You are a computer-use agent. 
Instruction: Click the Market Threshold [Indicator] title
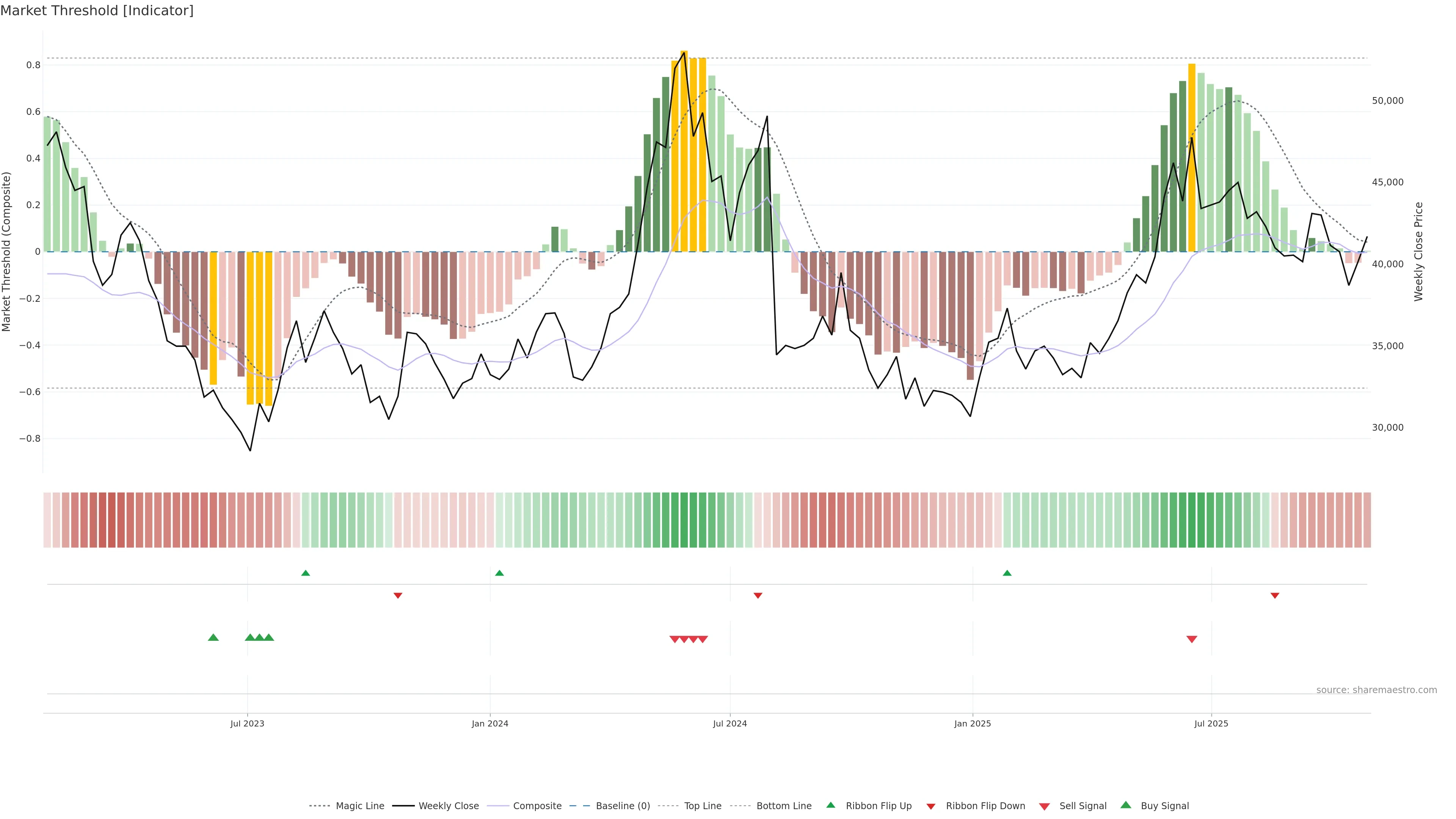point(97,11)
